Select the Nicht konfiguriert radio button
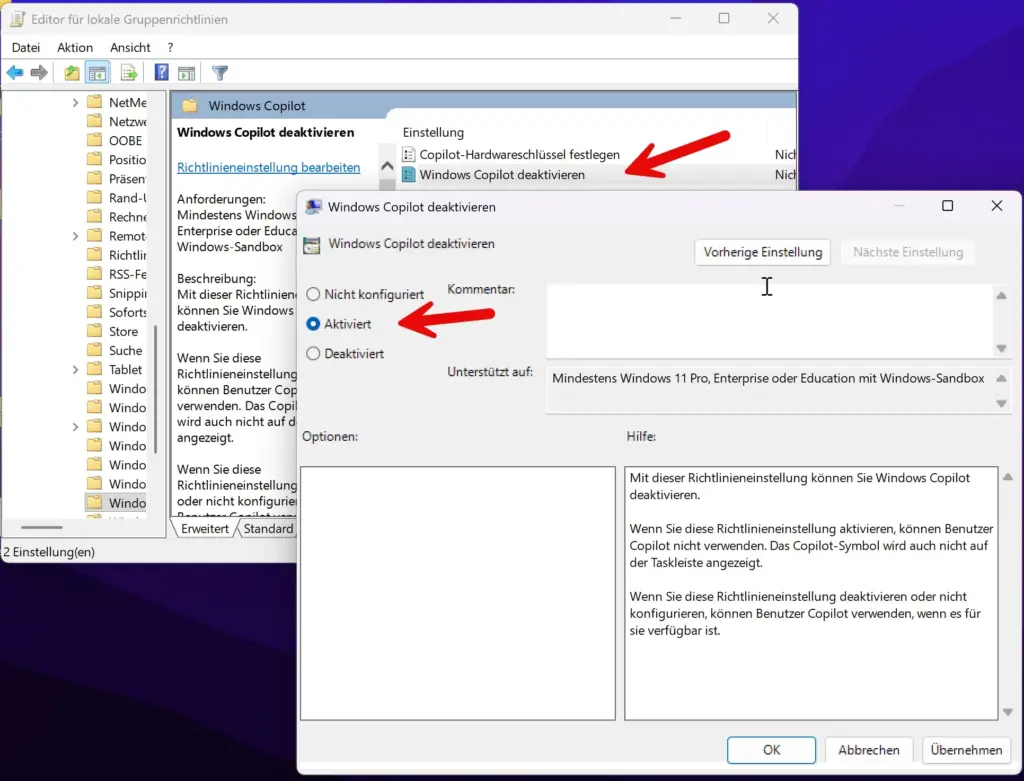 (313, 295)
